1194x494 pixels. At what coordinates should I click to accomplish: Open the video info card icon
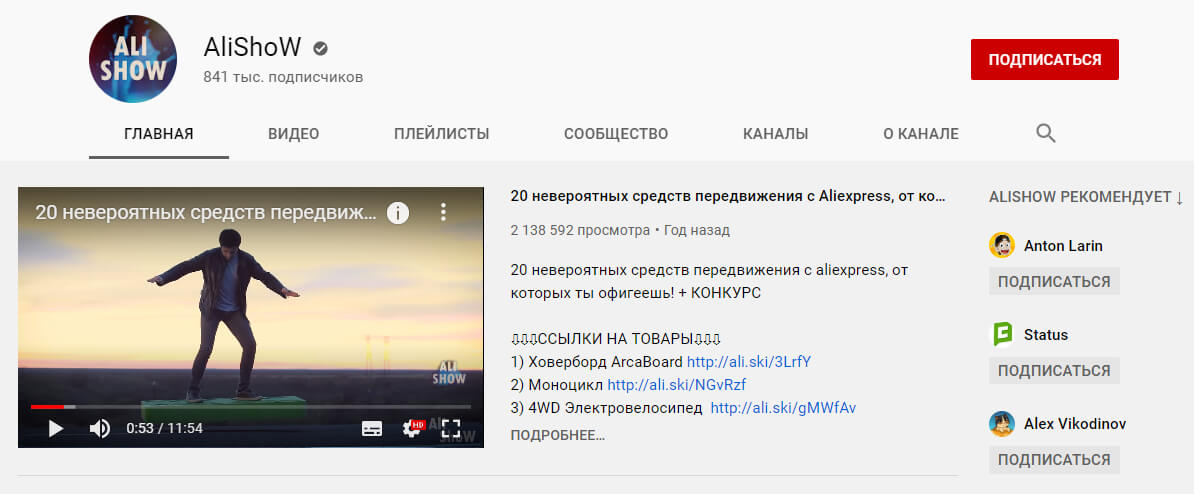398,212
